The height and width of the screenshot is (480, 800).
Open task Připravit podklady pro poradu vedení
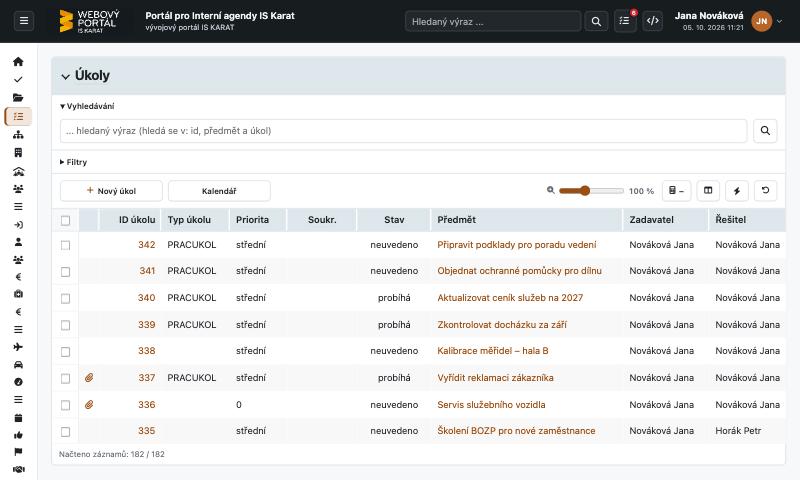click(x=516, y=245)
